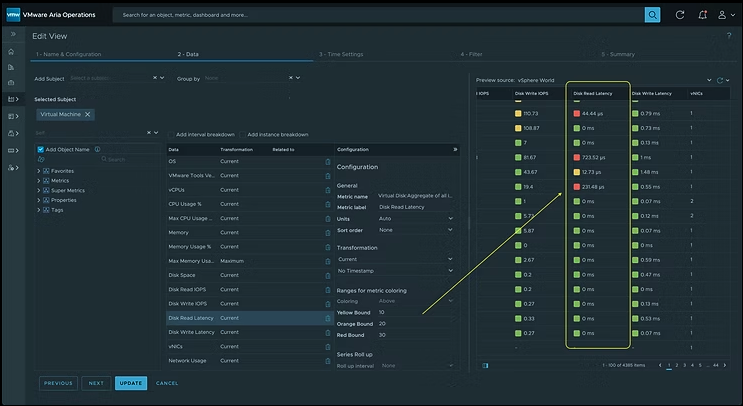Click the UPDATE button

point(131,383)
